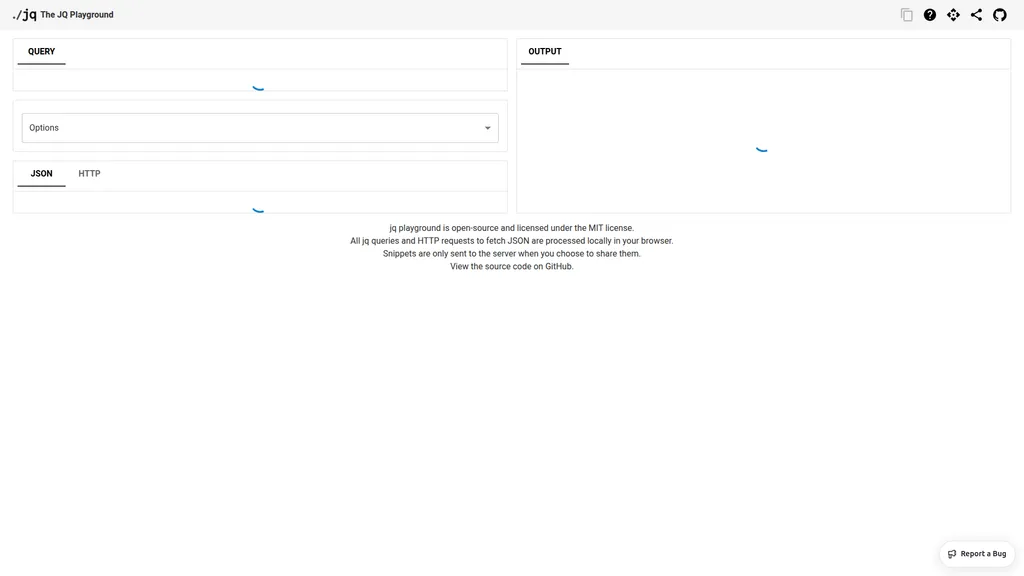This screenshot has width=1024, height=576.
Task: Click the megaphone icon beside Report a Bug
Action: [952, 554]
